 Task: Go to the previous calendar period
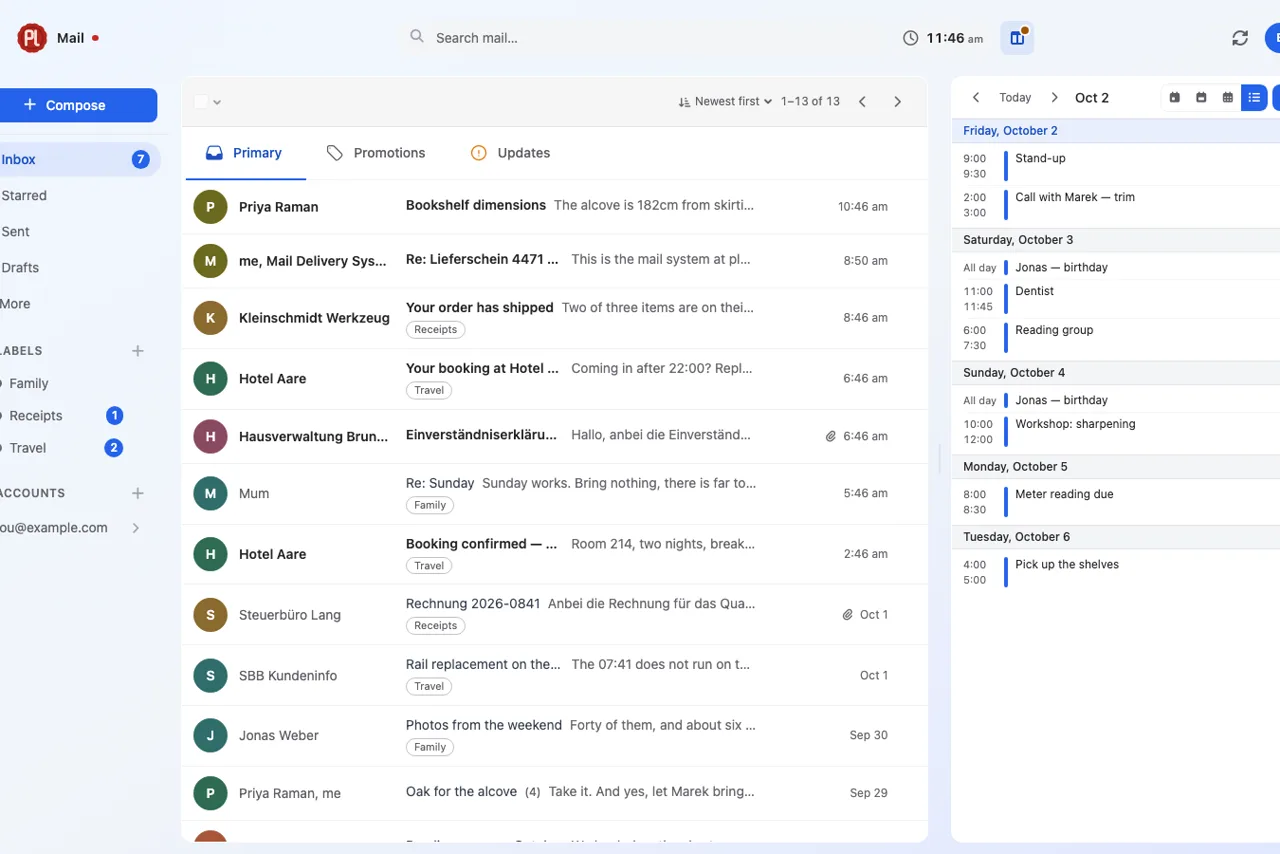point(976,98)
